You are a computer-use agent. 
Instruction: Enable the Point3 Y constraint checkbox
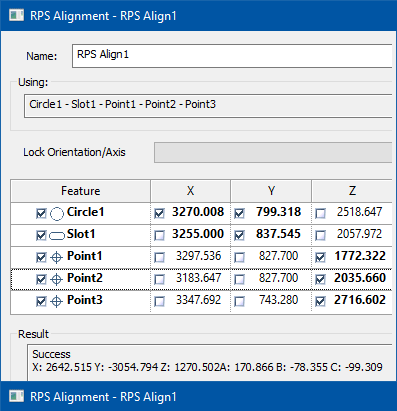click(239, 301)
